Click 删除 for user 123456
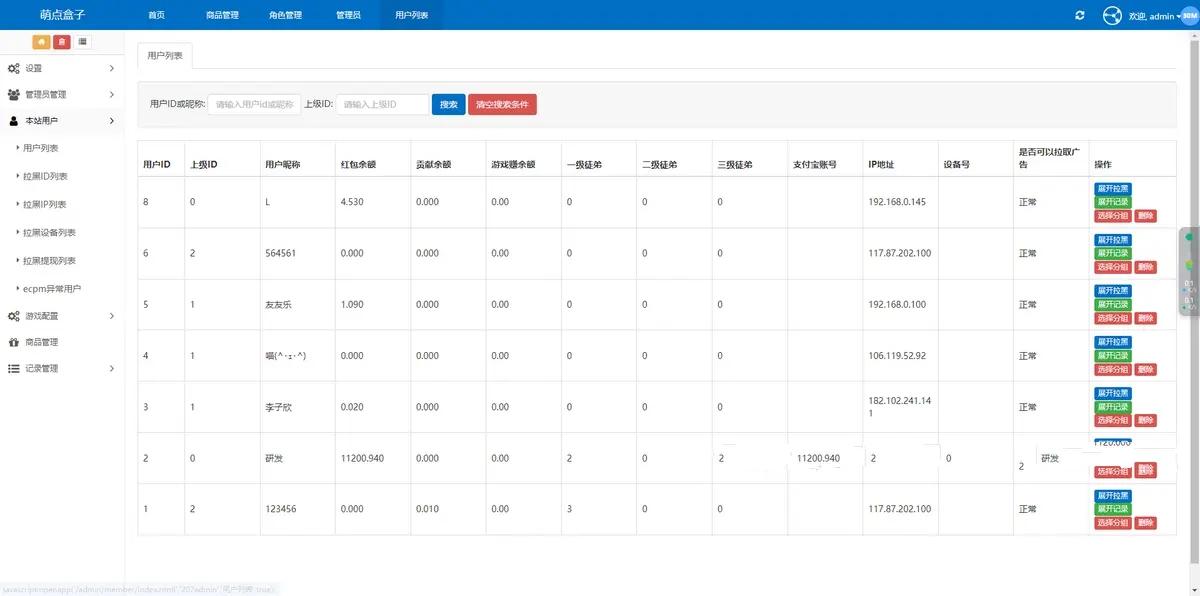The image size is (1200, 596). point(1146,522)
